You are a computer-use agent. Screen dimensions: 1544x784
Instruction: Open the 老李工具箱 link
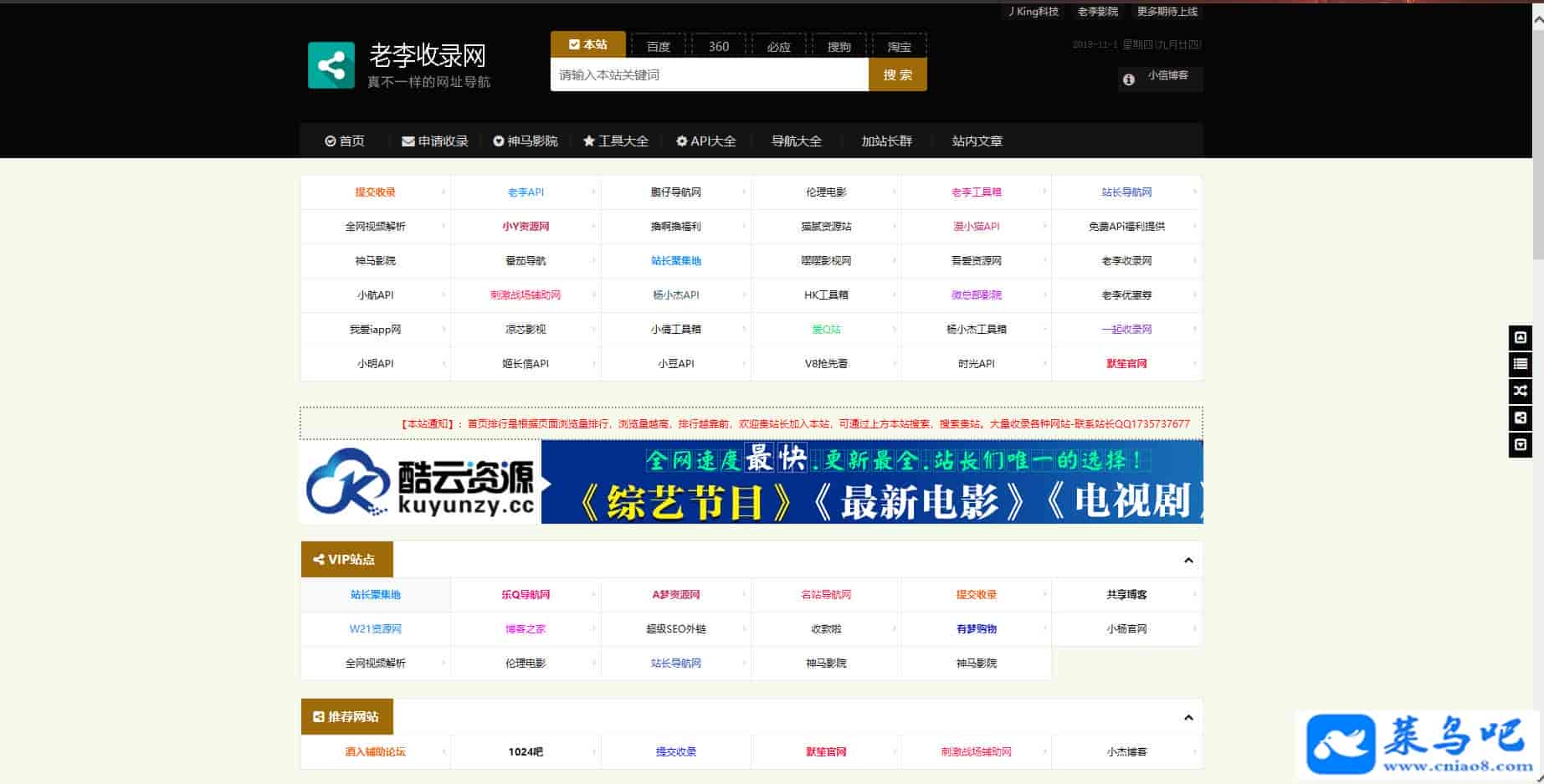coord(977,192)
